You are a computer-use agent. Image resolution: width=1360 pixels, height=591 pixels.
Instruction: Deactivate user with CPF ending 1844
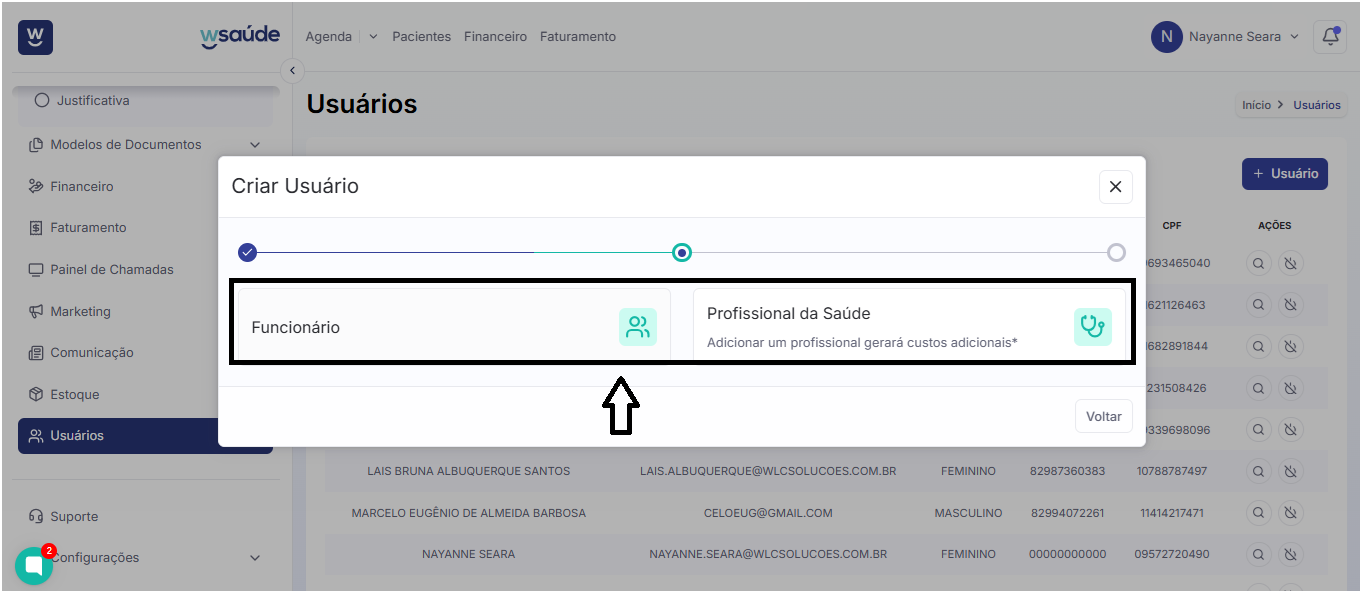coord(1291,346)
